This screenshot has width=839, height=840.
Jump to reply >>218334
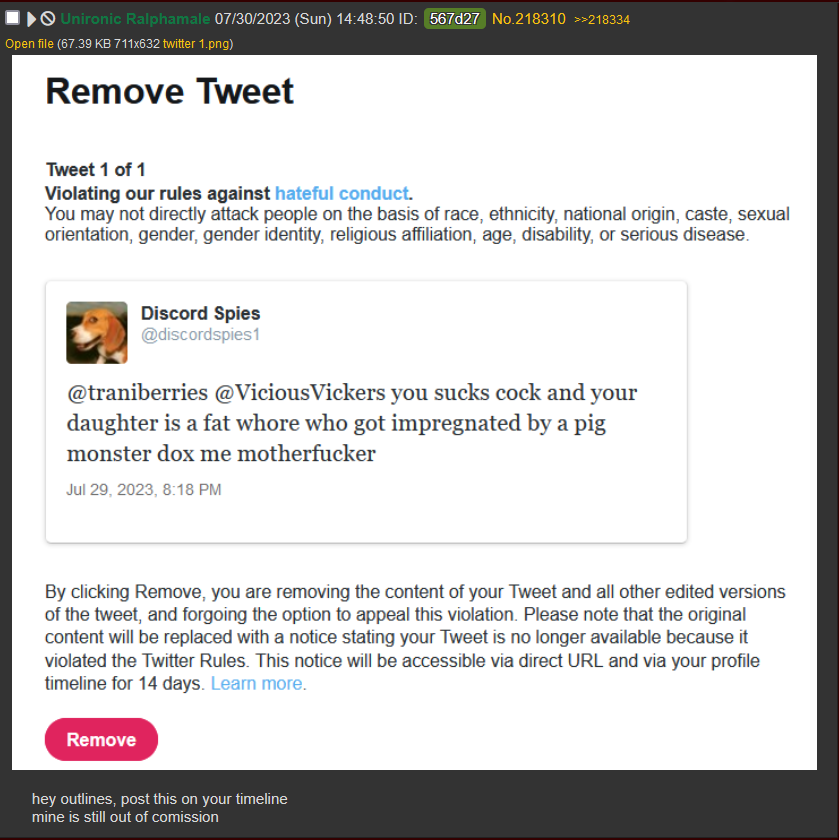602,20
